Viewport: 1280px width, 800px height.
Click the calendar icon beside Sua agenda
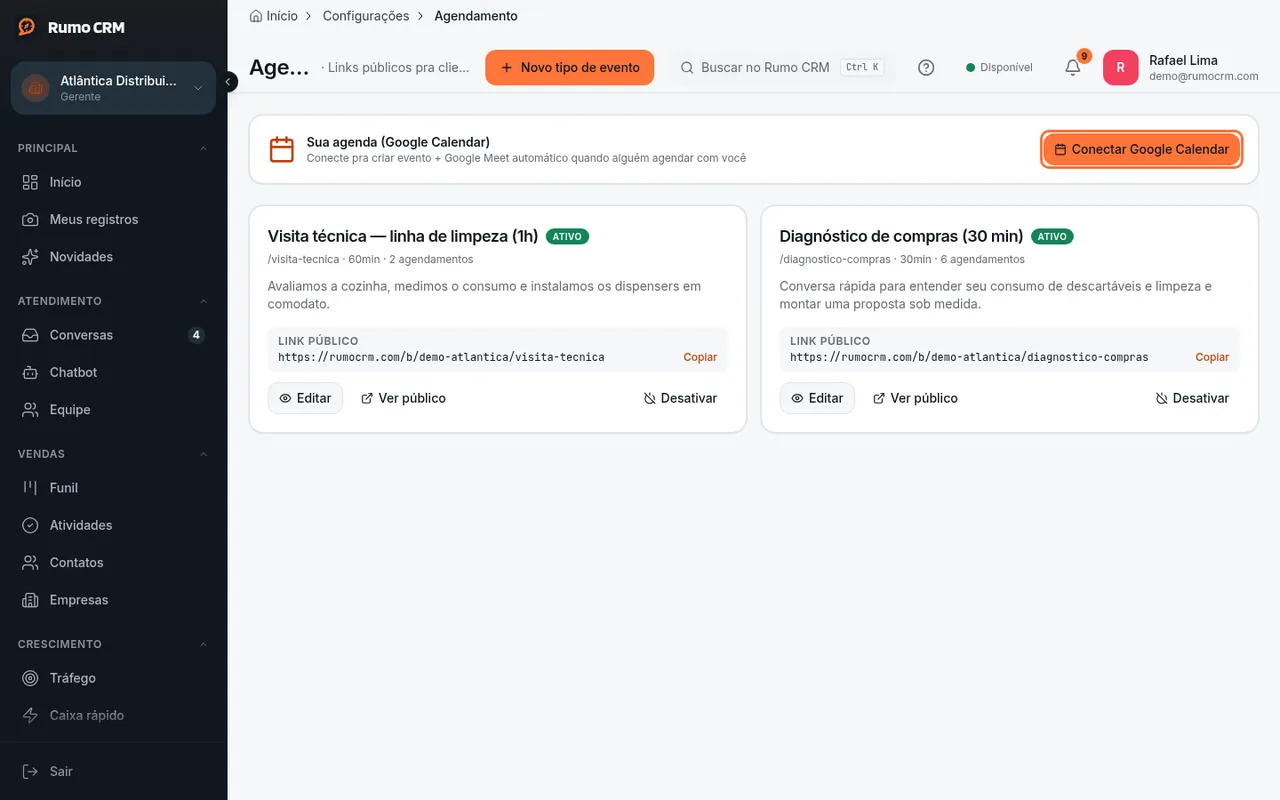tap(282, 150)
